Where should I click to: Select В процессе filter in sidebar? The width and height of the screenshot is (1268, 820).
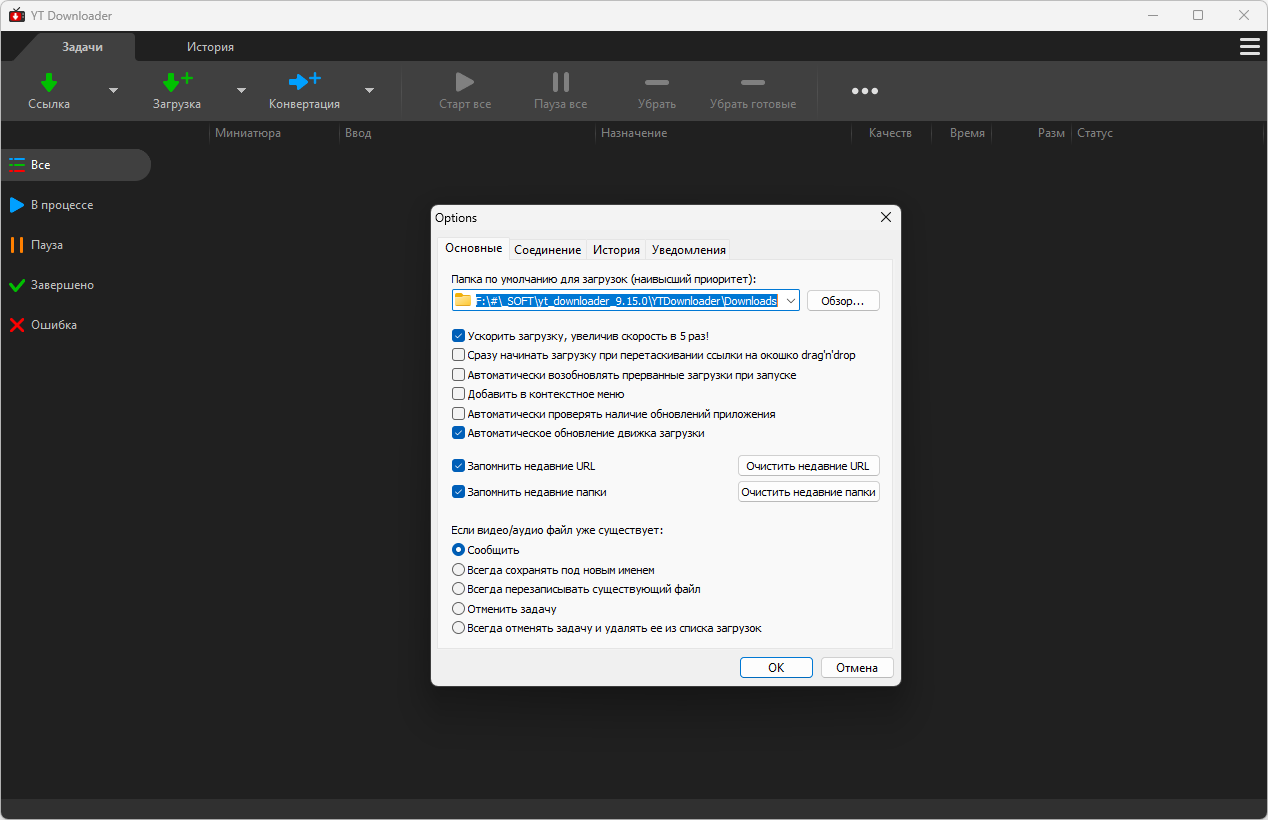tap(62, 205)
